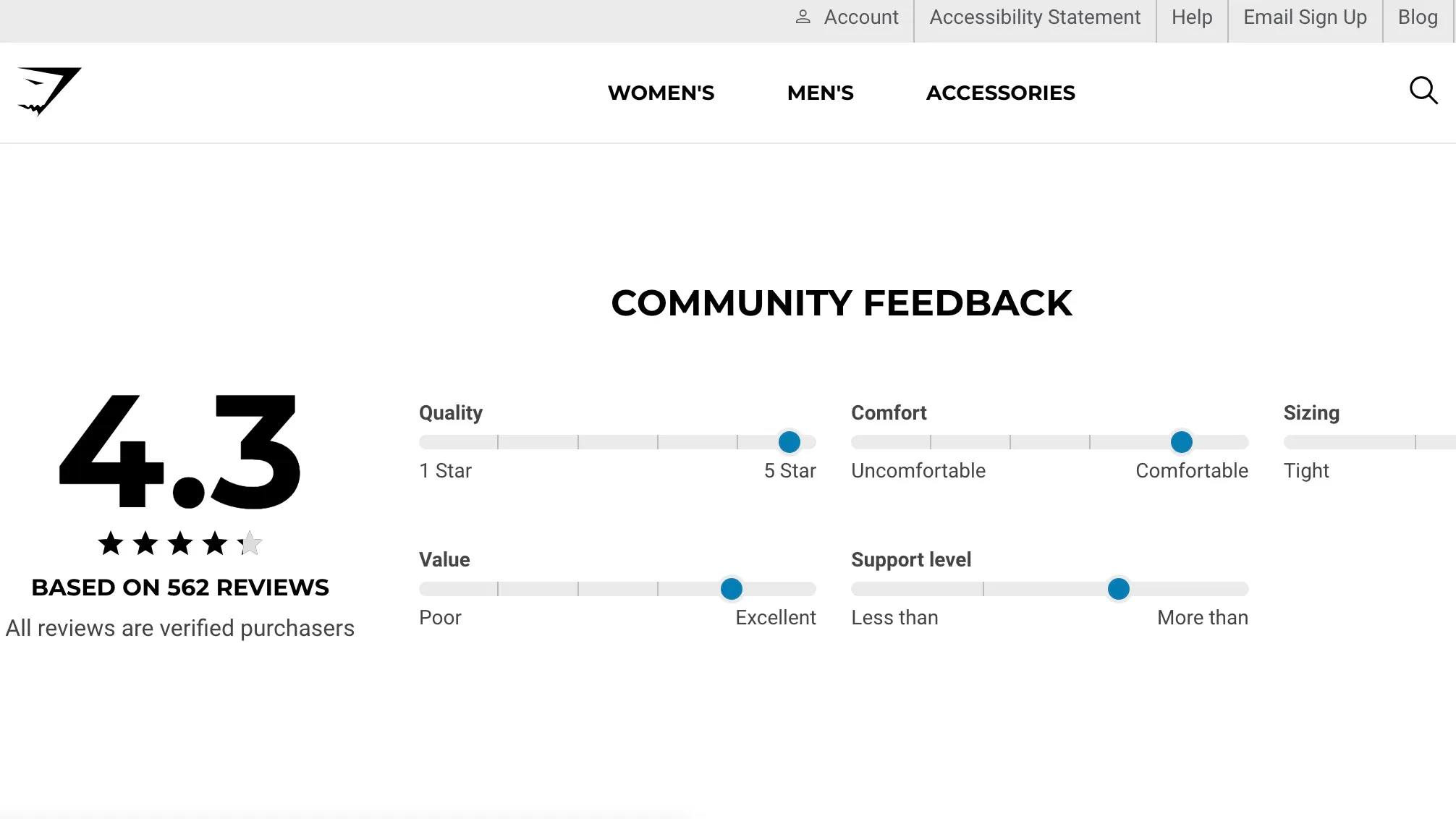Click the Support level slider handle

pos(1118,589)
